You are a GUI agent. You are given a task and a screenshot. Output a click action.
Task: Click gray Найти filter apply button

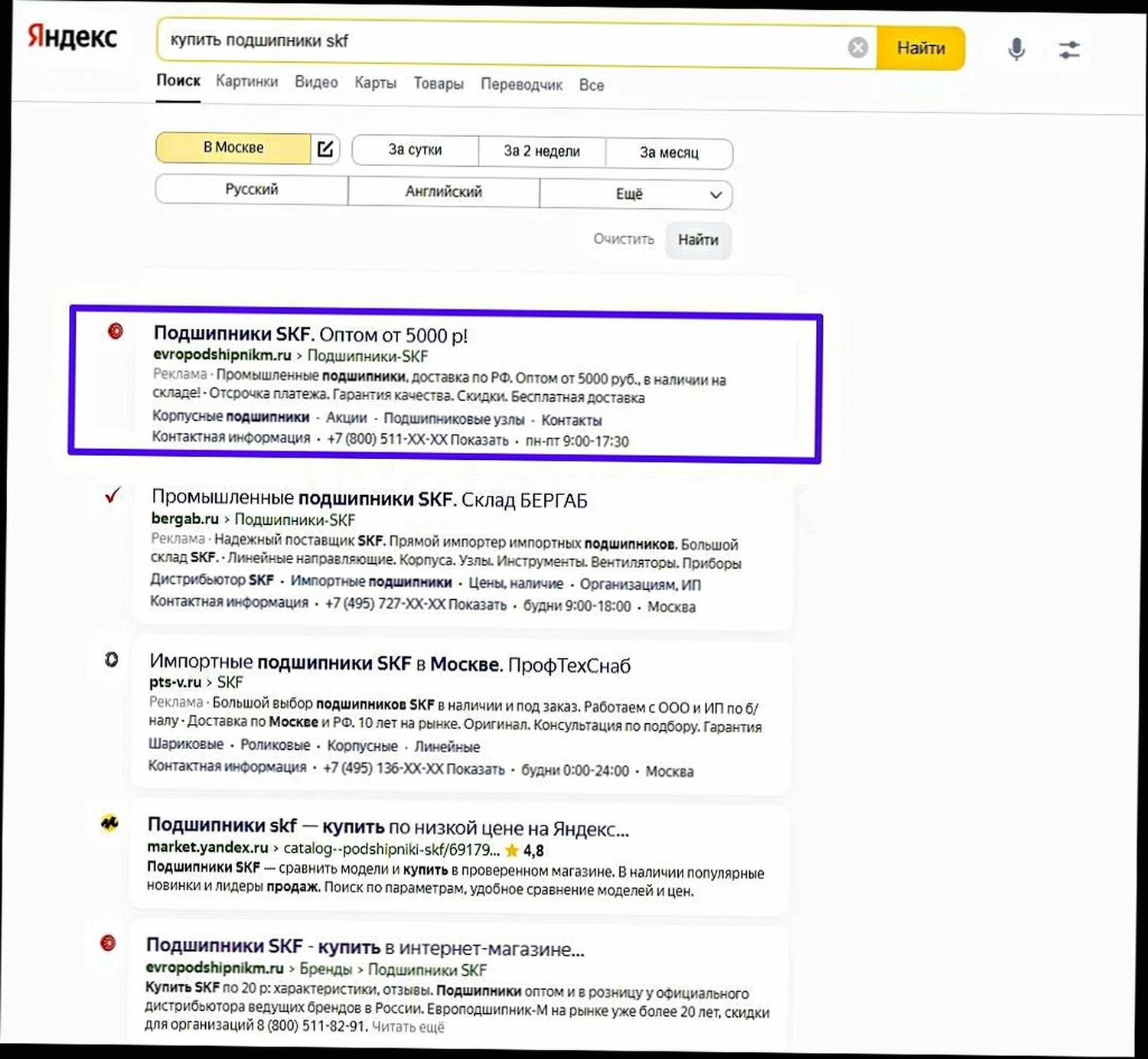coord(698,240)
